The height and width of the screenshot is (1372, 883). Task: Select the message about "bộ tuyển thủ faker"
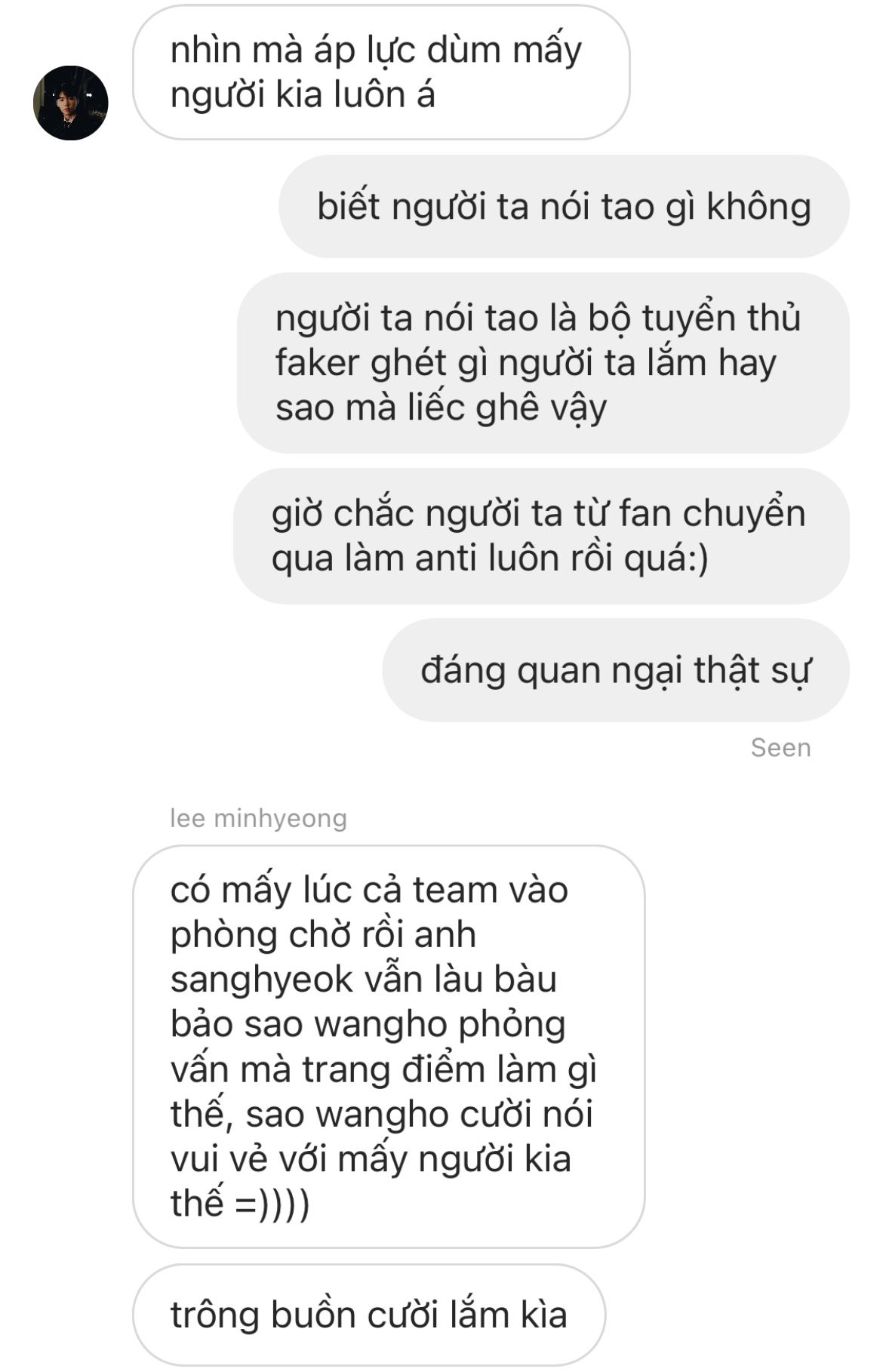coord(543,362)
